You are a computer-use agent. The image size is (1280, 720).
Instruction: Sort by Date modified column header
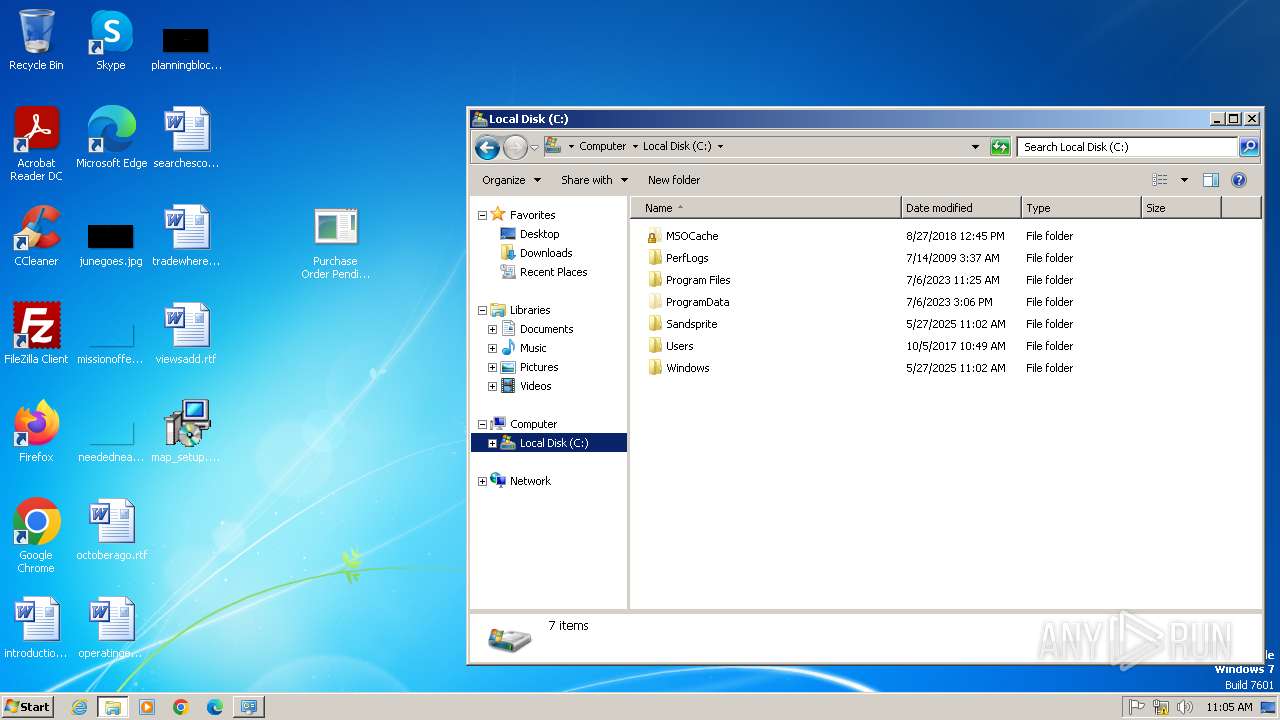961,208
